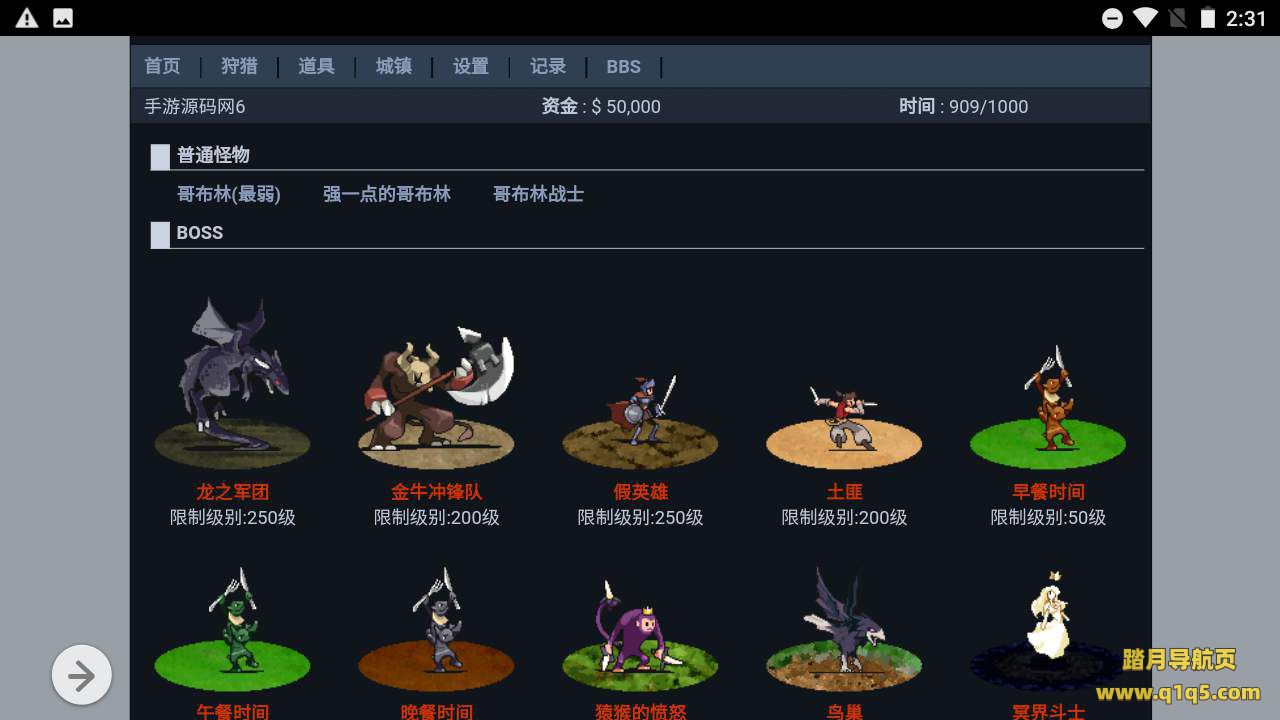Choose the 哥布林战士 monster link

point(538,194)
